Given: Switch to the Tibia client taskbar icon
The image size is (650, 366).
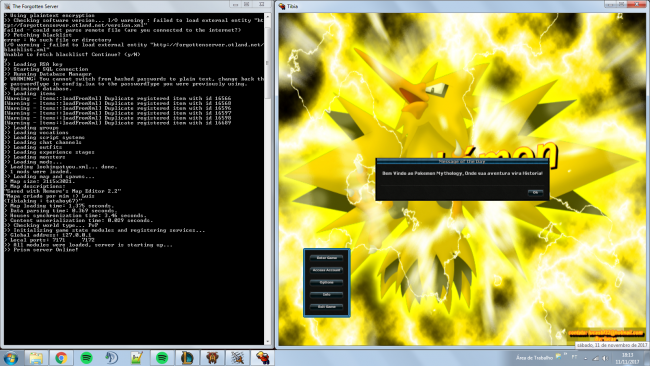Looking at the screenshot, I should click(263, 358).
